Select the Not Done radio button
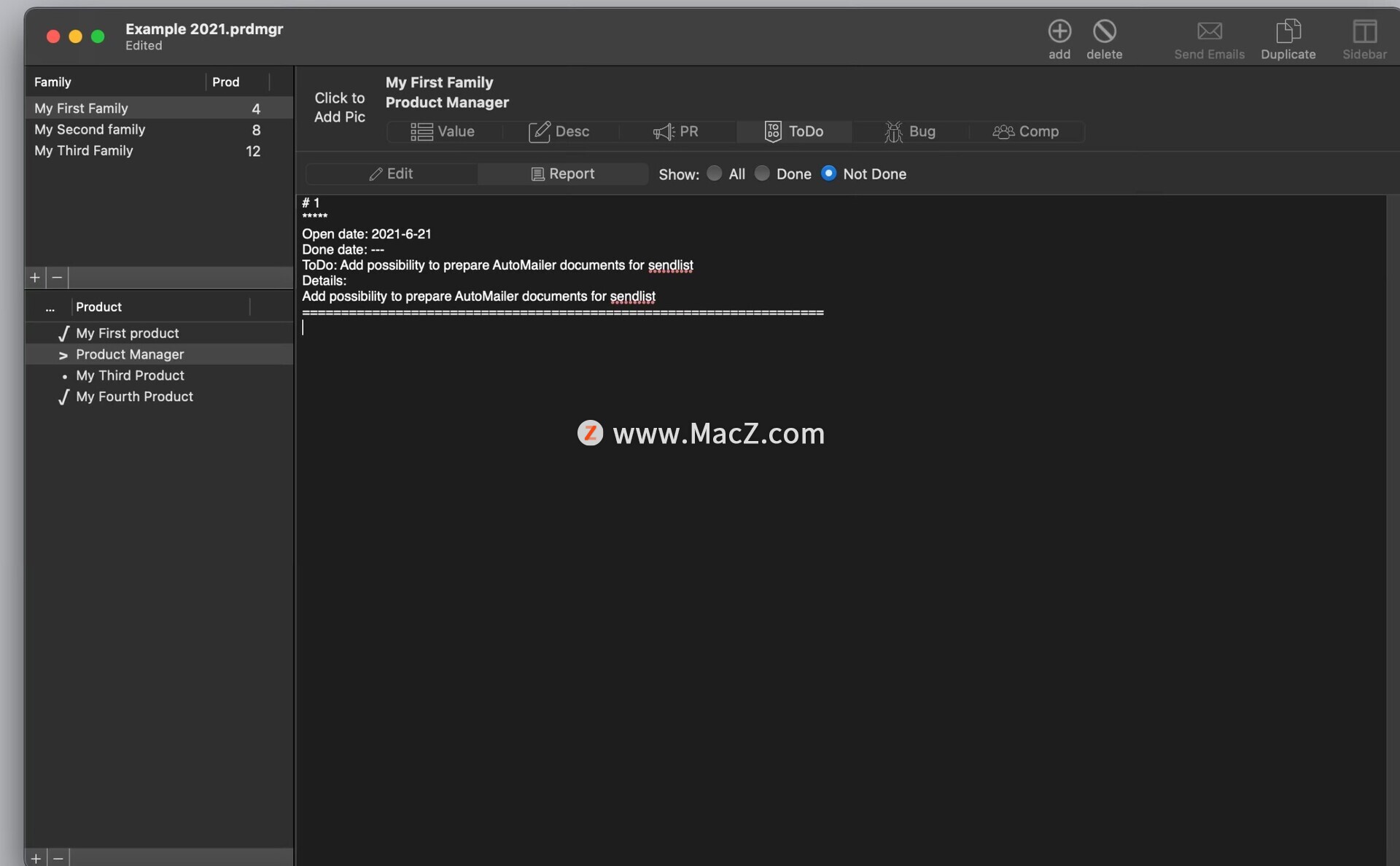 828,173
